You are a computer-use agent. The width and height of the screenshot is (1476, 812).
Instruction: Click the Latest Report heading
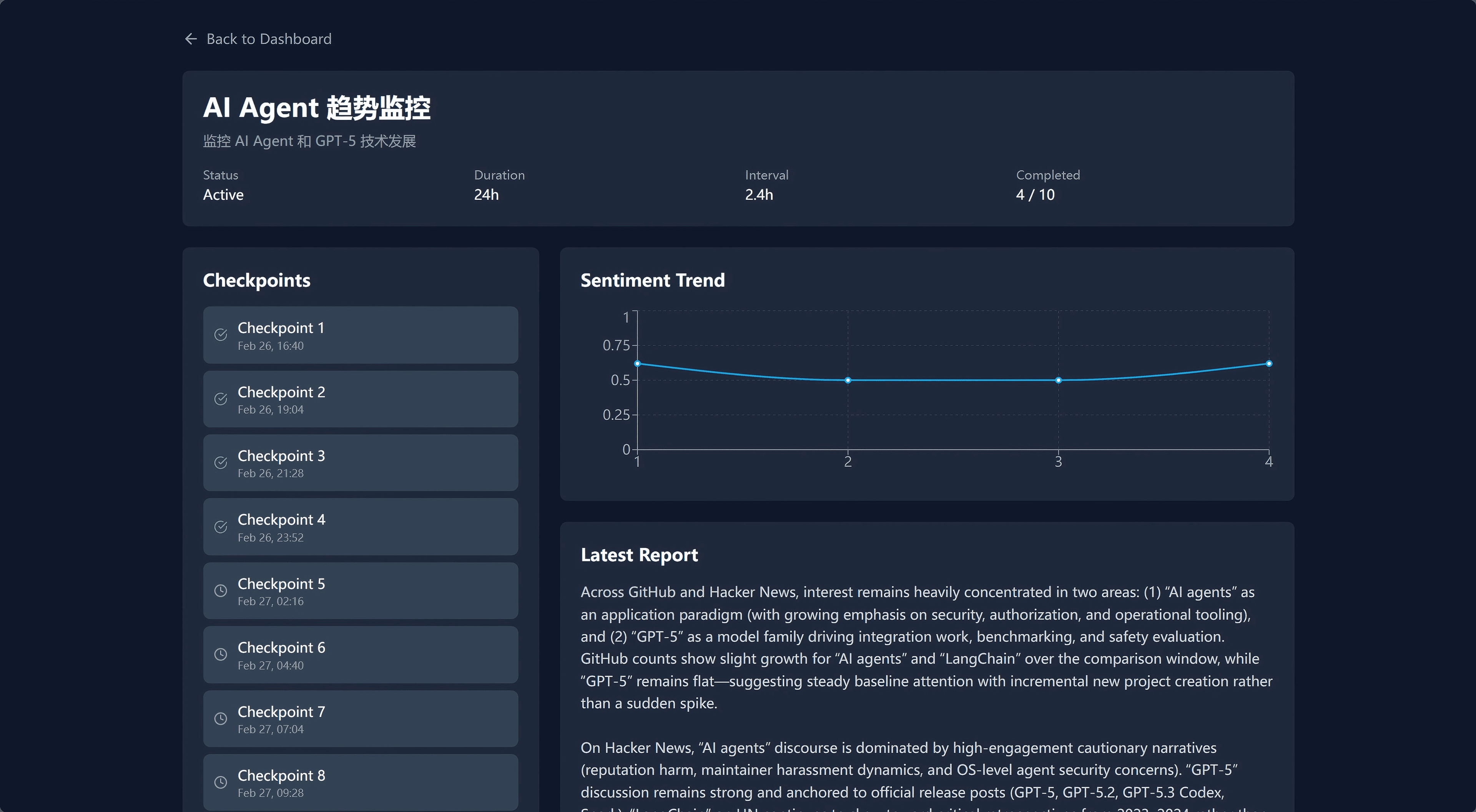point(639,555)
